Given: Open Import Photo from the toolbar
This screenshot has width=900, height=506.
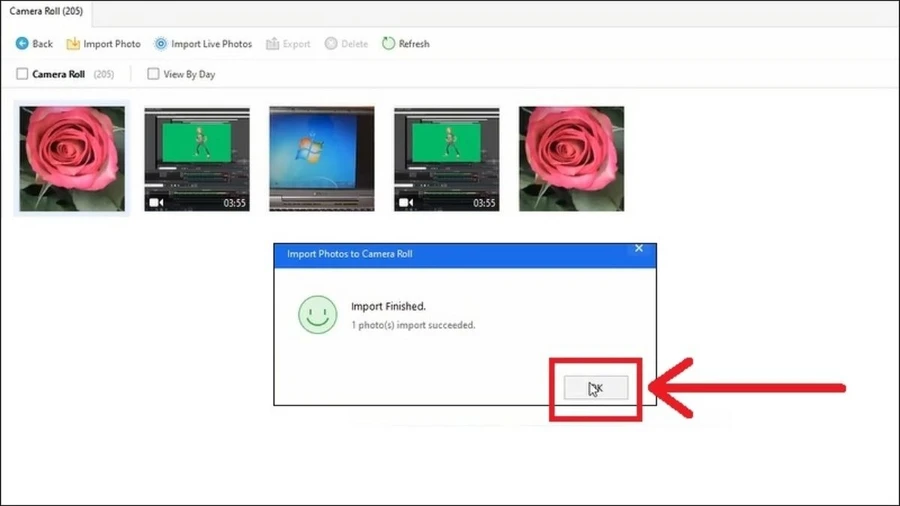Looking at the screenshot, I should click(x=103, y=44).
